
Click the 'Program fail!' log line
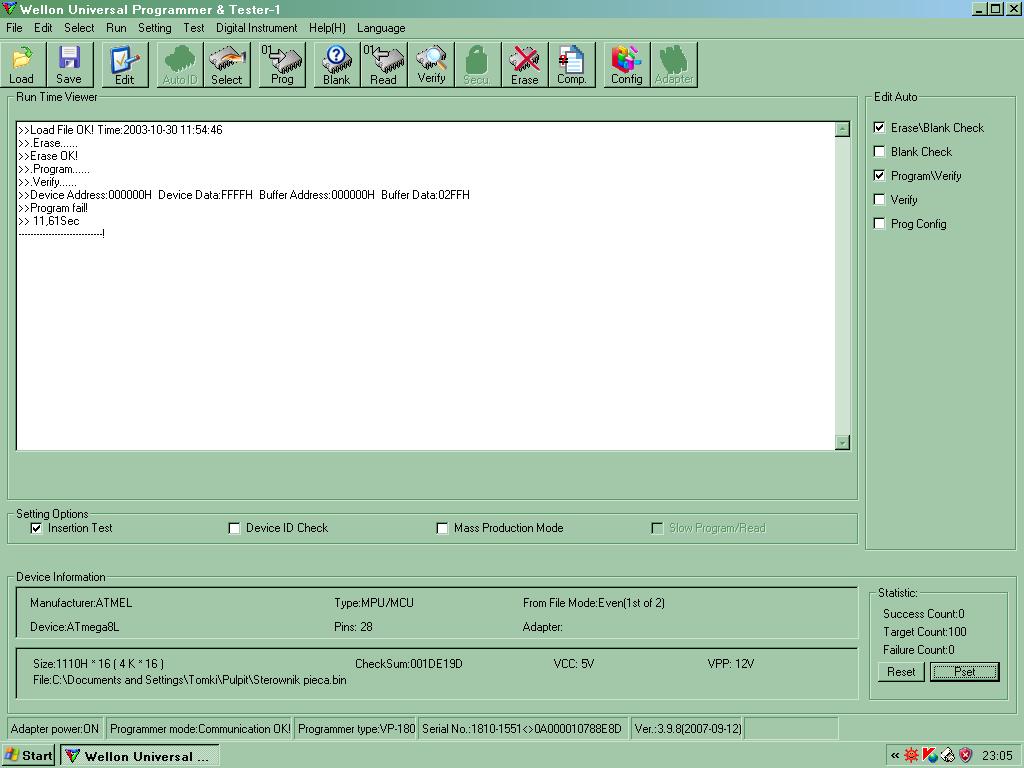click(x=53, y=208)
